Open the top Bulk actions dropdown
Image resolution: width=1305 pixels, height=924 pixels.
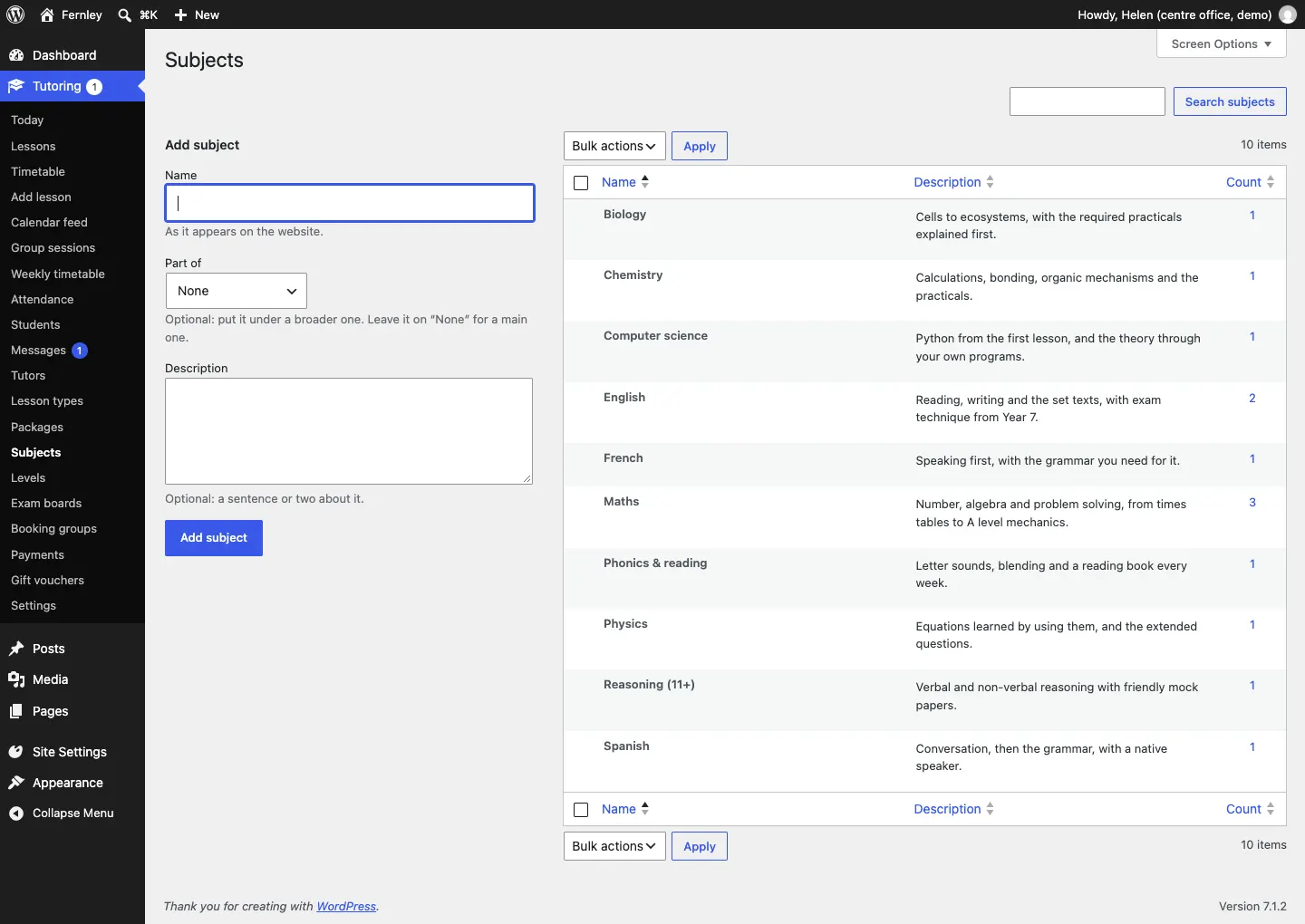coord(614,146)
